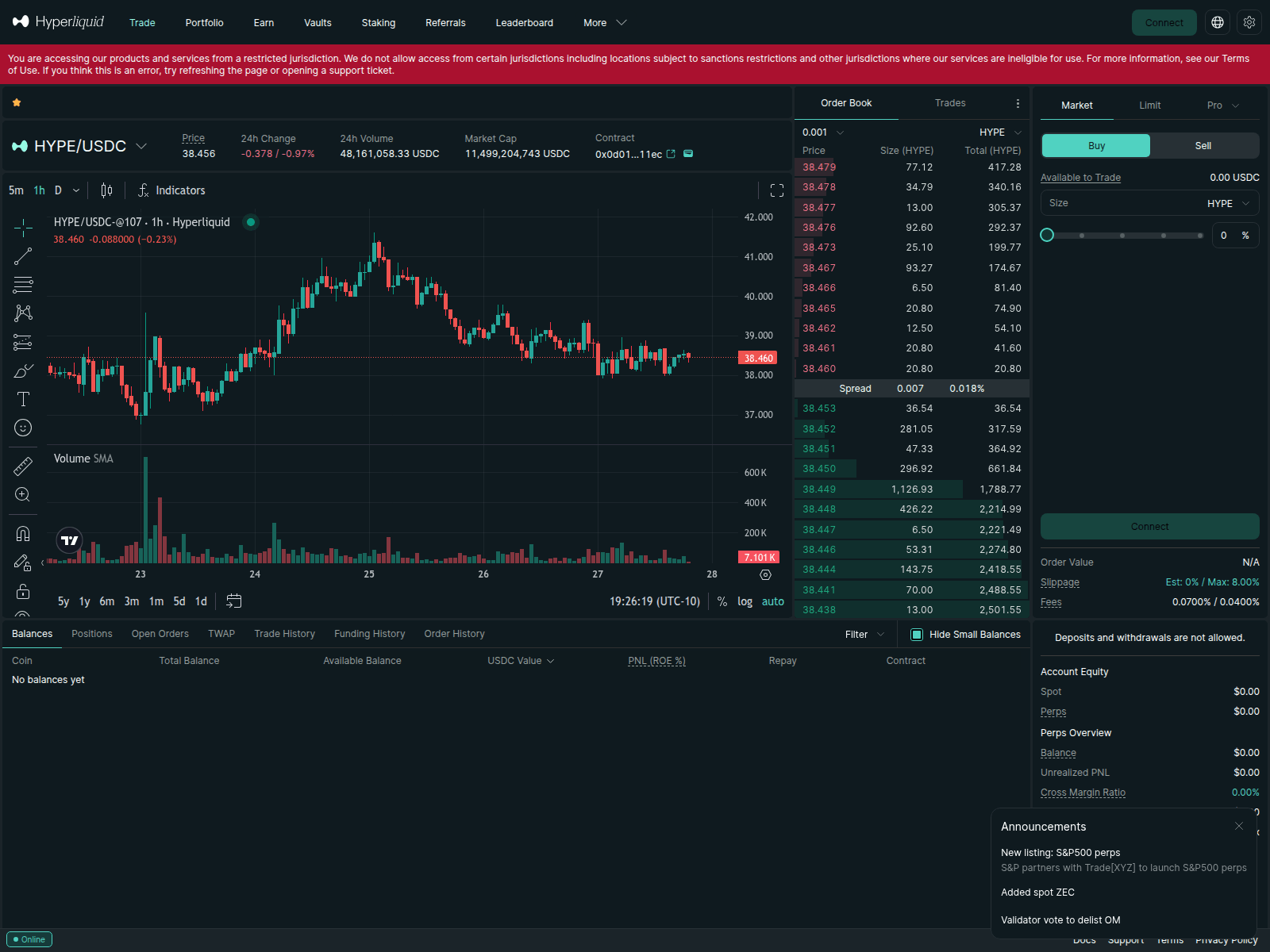The image size is (1270, 952).
Task: Open the More navigation dropdown
Action: [605, 23]
